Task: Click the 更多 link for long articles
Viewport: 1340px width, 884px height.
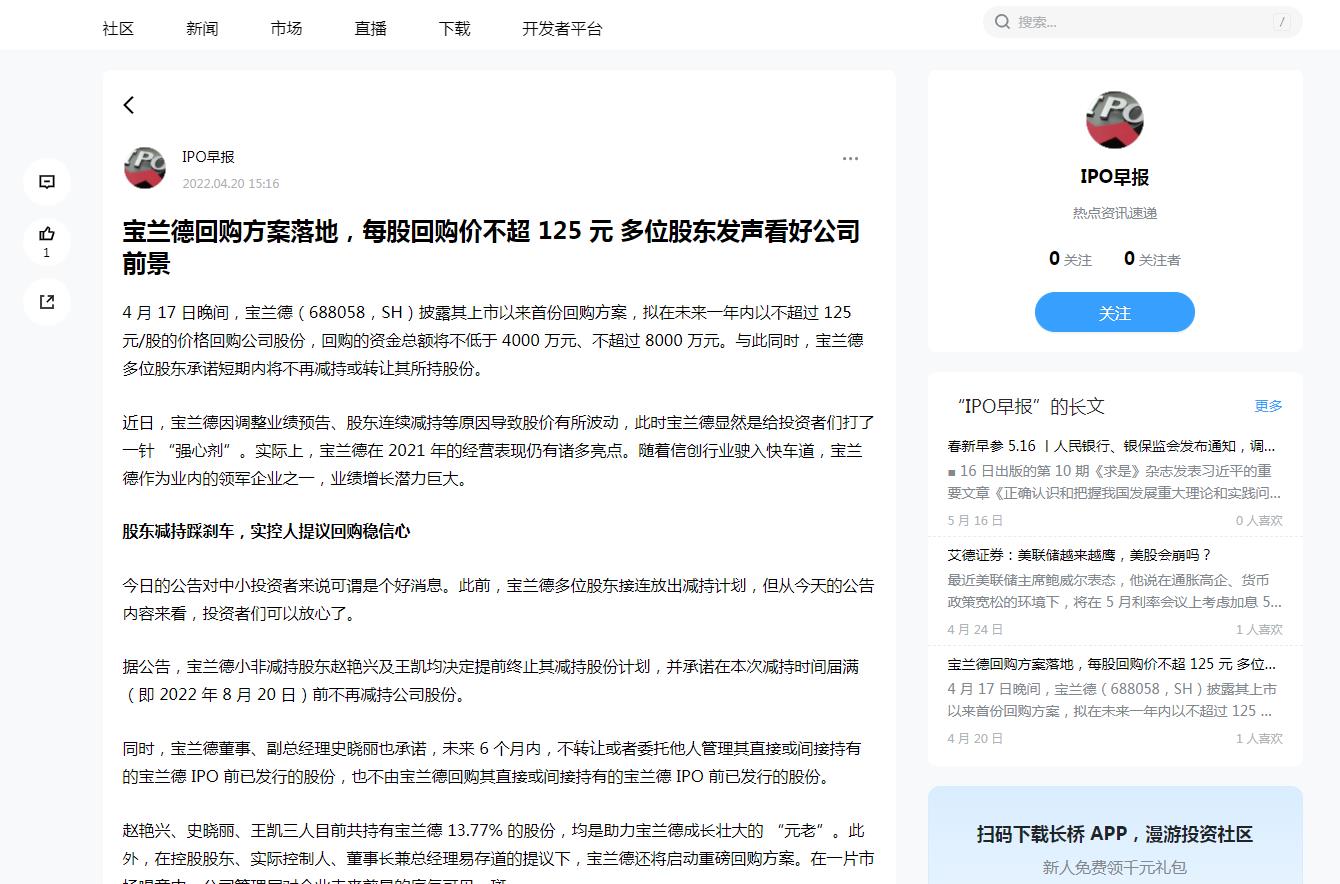Action: [x=1269, y=406]
